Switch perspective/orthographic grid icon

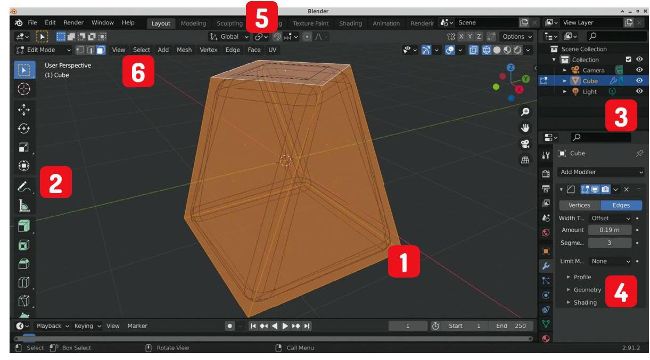[x=525, y=160]
